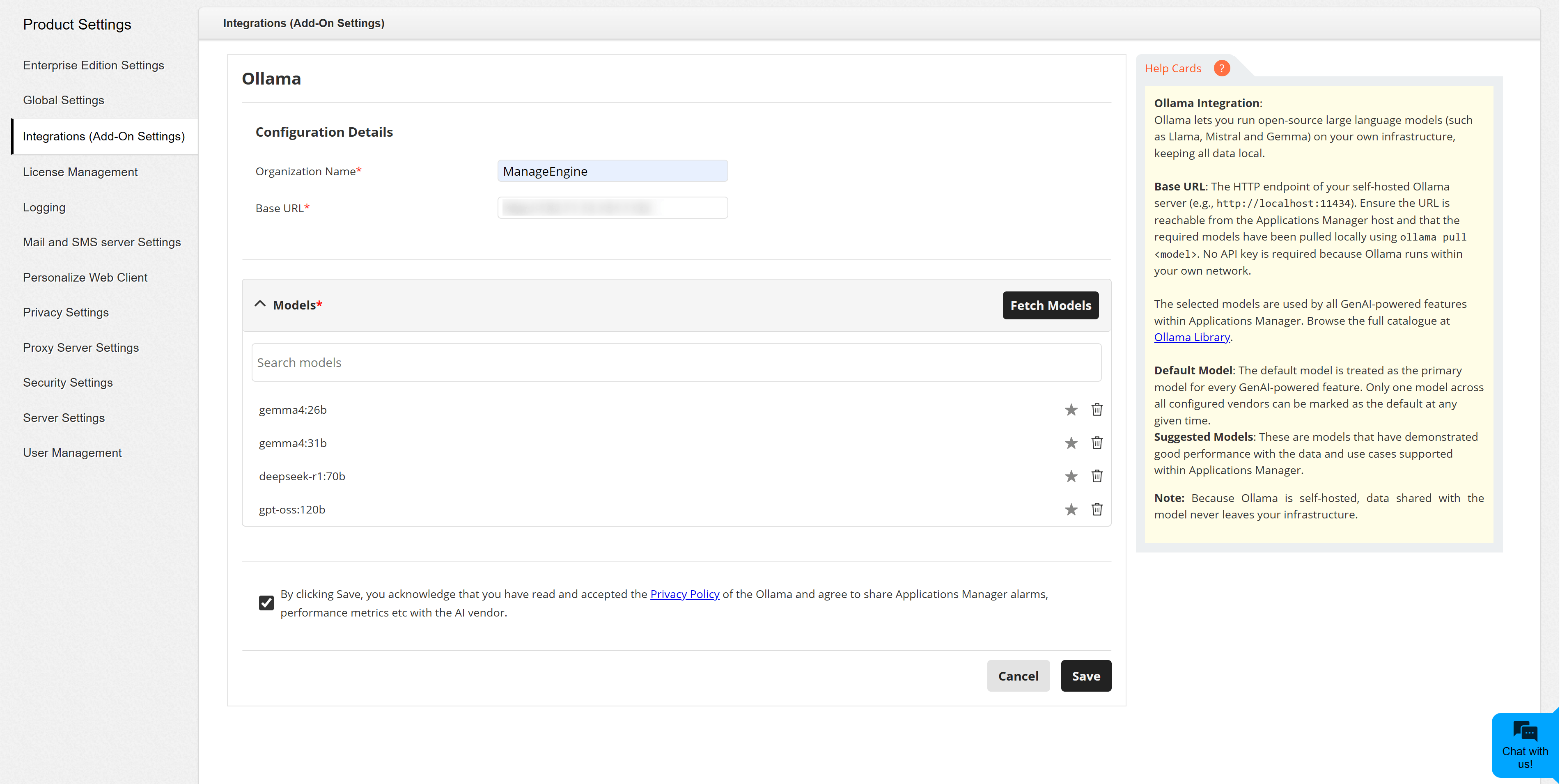Focus the Organization Name field
The height and width of the screenshot is (784, 1560).
[612, 171]
